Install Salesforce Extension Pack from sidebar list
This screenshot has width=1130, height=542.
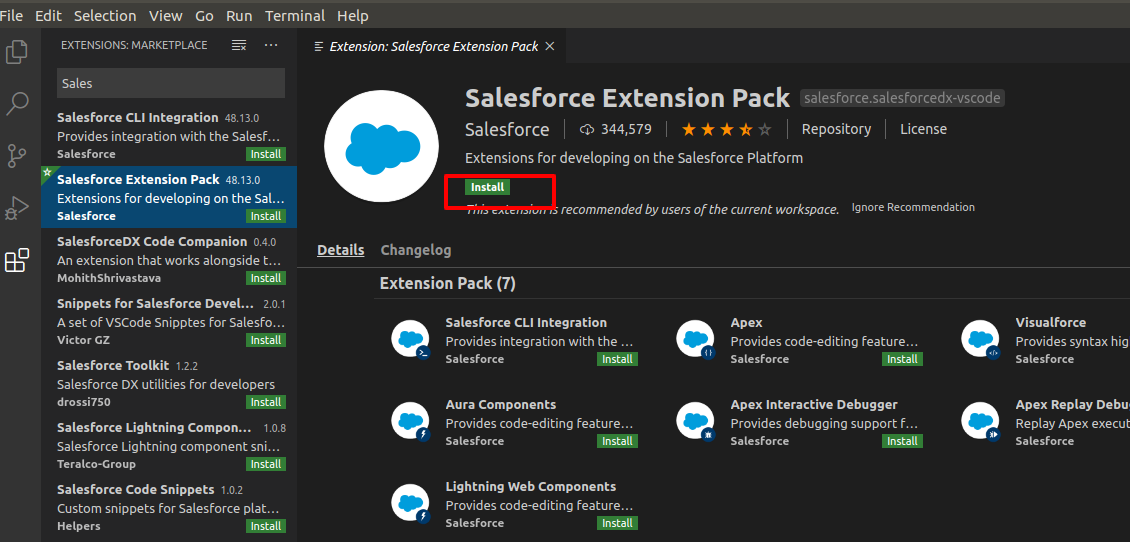(x=266, y=216)
